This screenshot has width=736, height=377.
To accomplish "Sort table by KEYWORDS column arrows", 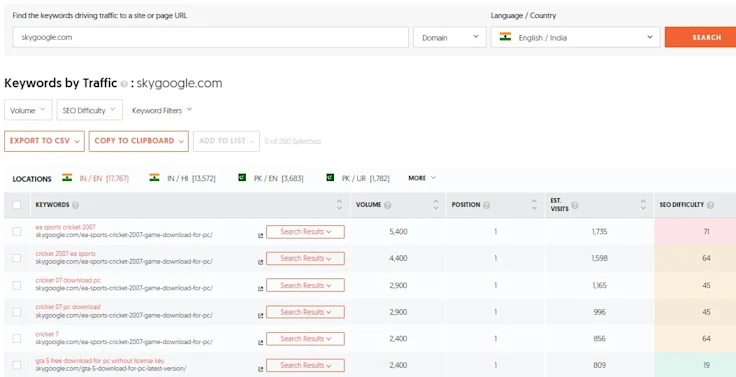I will pyautogui.click(x=339, y=205).
